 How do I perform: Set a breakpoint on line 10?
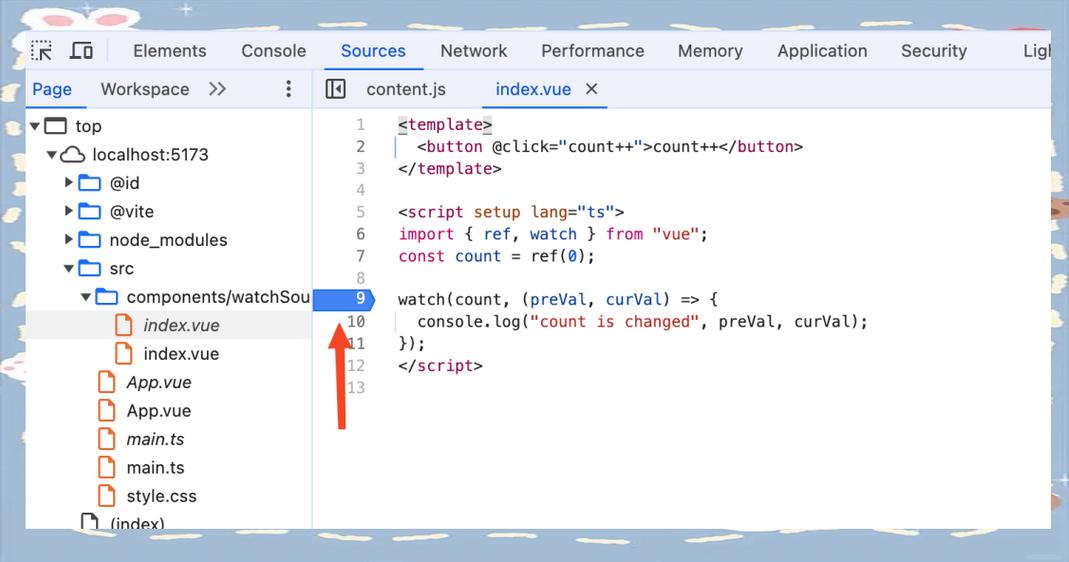coord(356,322)
